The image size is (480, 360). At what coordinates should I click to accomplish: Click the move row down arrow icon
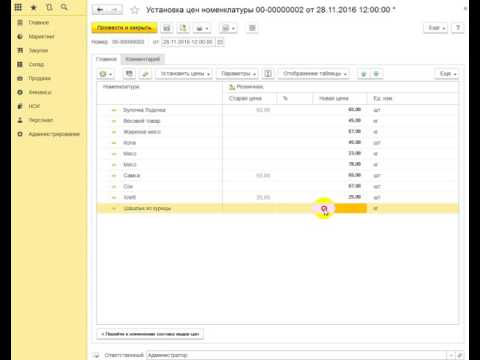(x=364, y=74)
